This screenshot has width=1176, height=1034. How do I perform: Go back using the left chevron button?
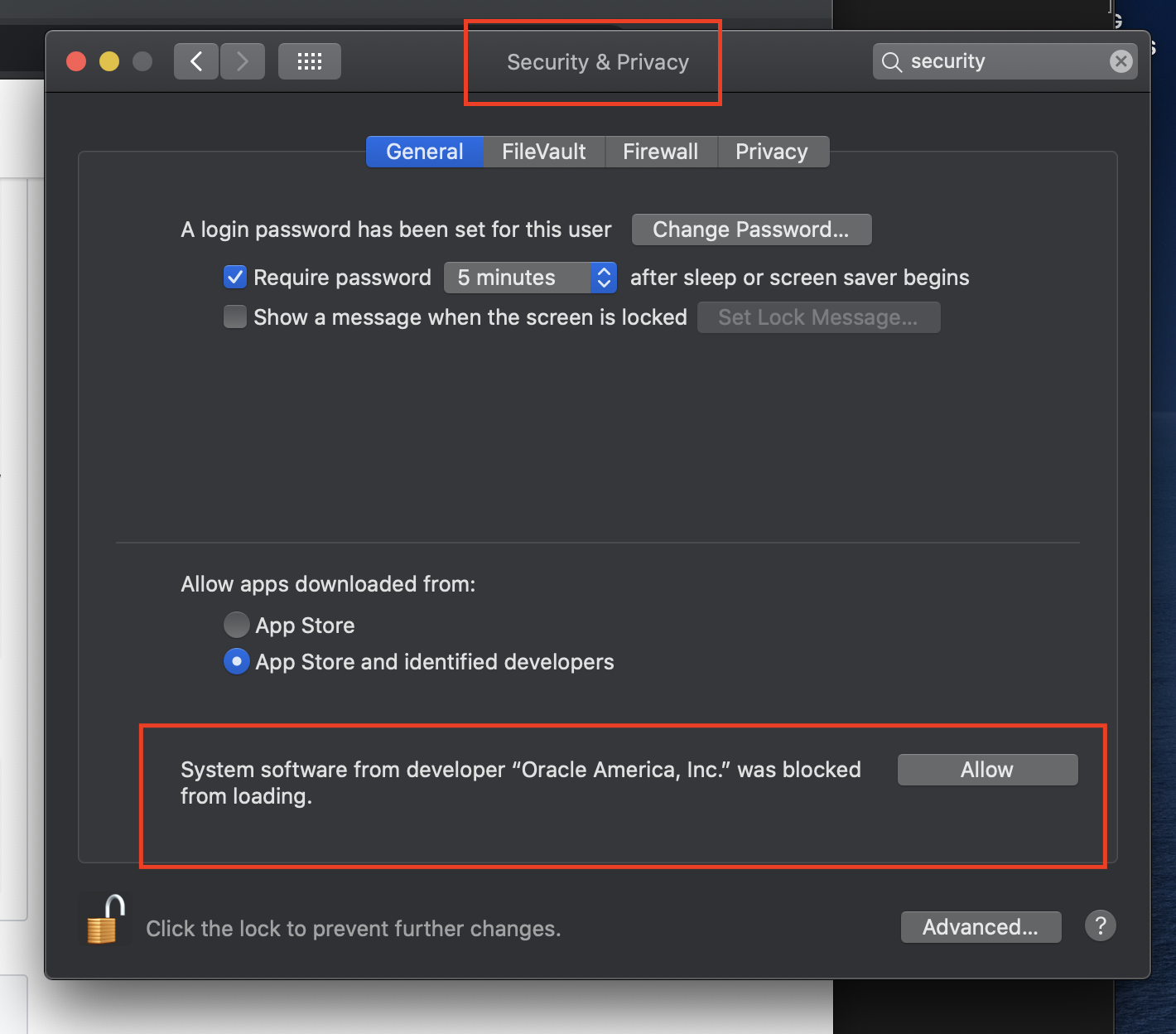click(196, 61)
